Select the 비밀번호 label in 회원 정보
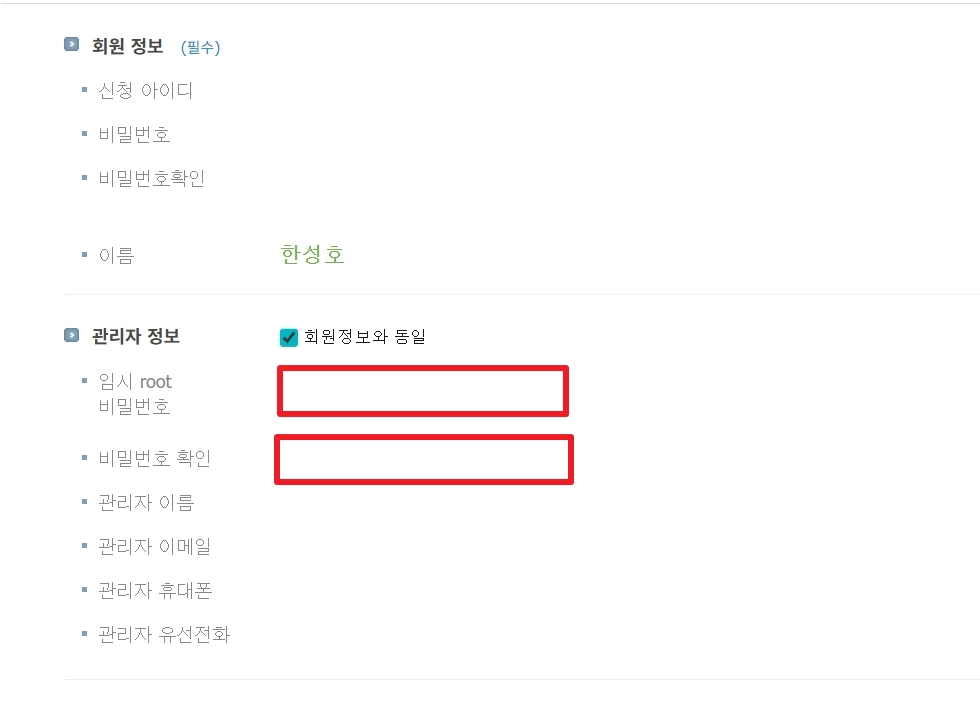 coord(134,134)
